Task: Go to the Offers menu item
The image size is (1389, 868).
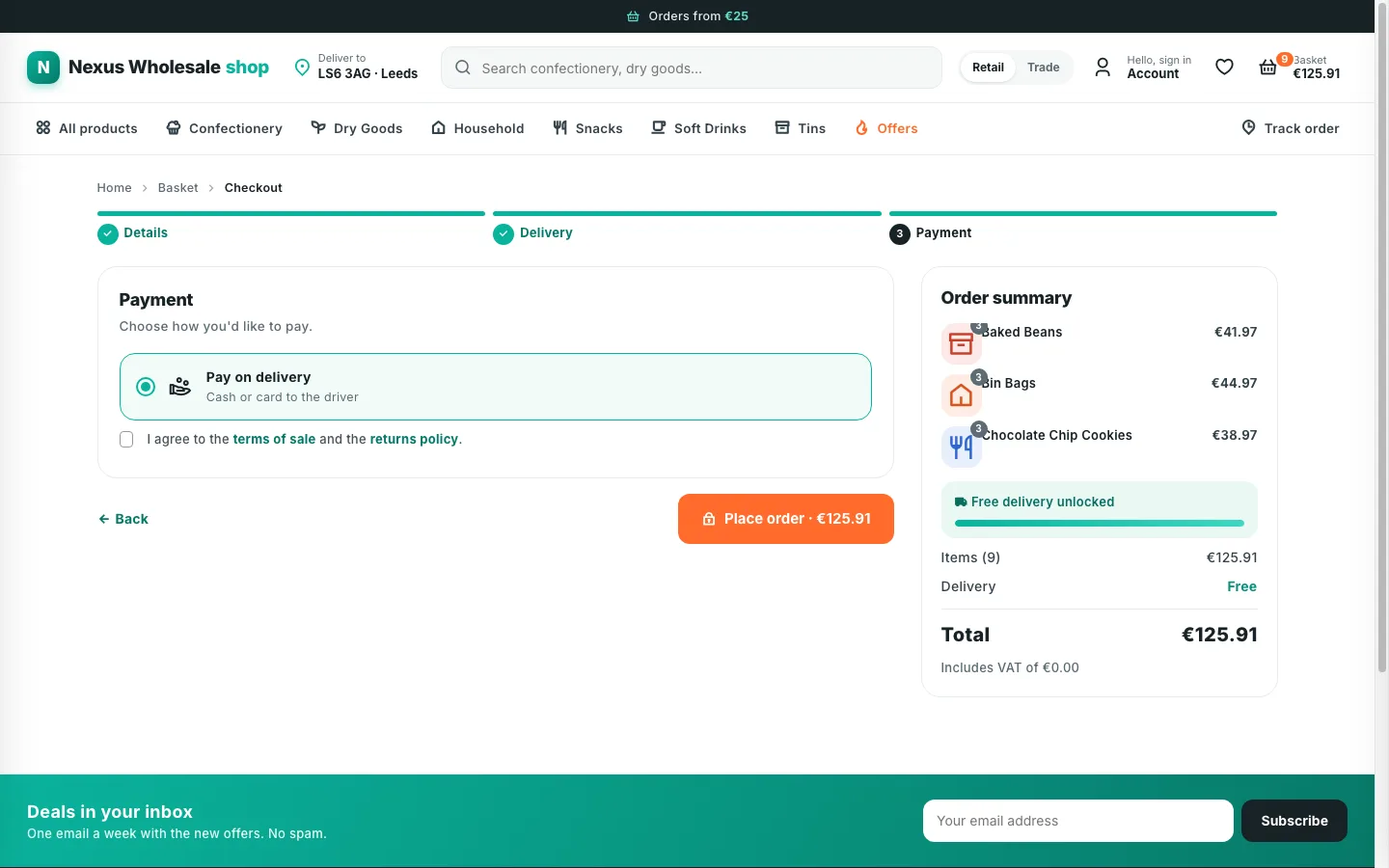Action: pos(886,128)
